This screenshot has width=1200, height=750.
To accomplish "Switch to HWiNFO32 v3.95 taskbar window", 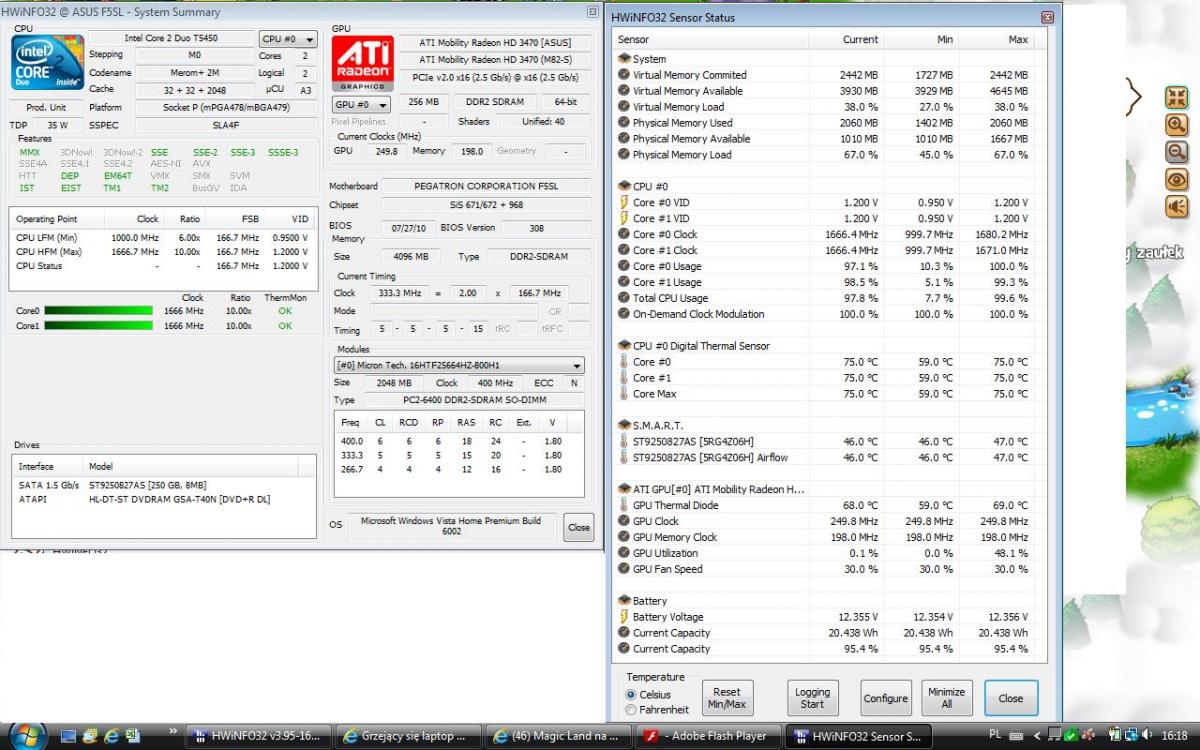I will coord(258,737).
